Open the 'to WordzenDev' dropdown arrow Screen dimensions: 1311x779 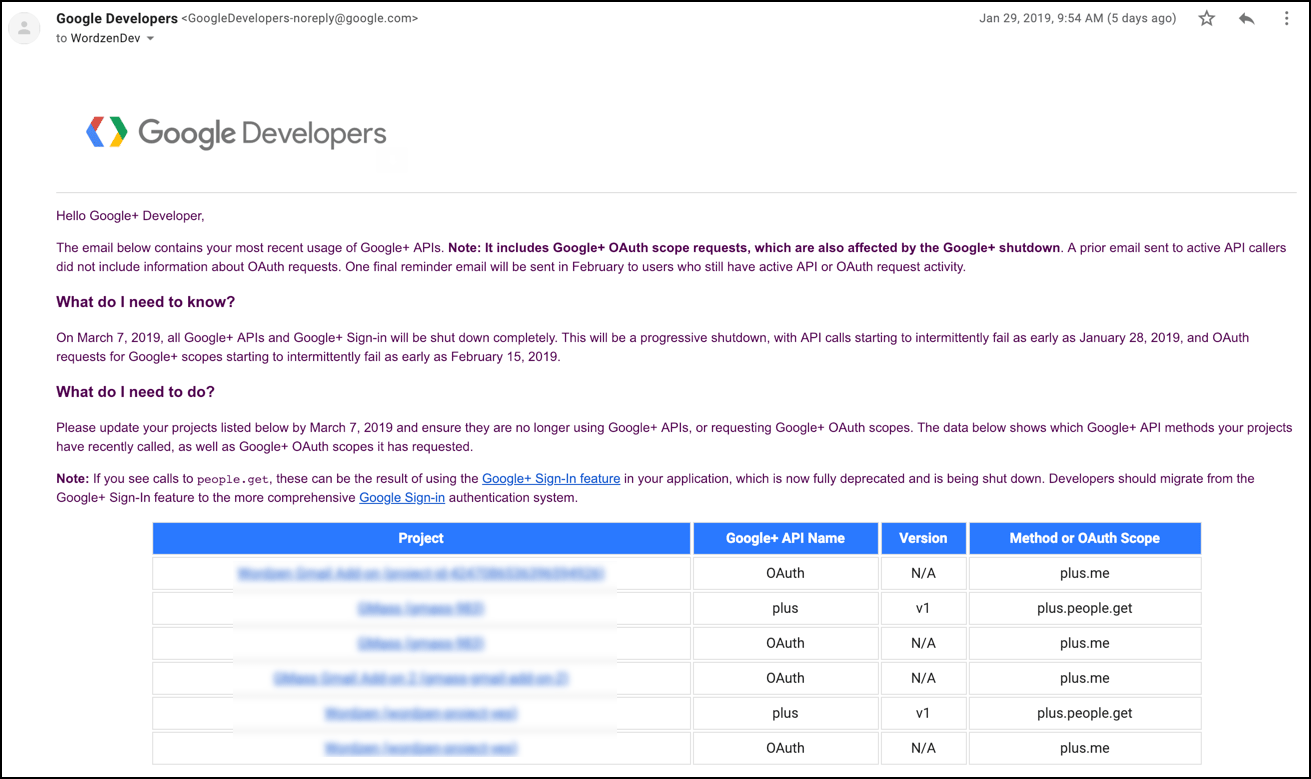(150, 38)
